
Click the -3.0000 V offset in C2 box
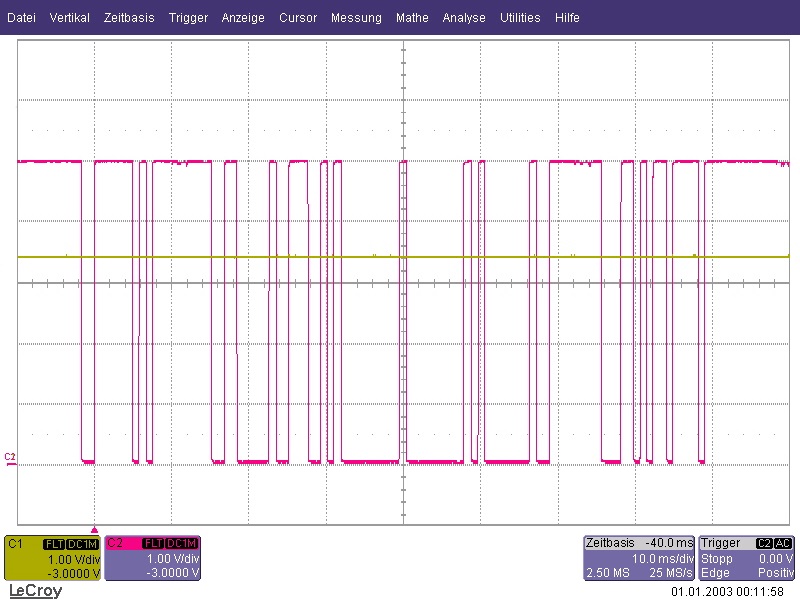(173, 573)
